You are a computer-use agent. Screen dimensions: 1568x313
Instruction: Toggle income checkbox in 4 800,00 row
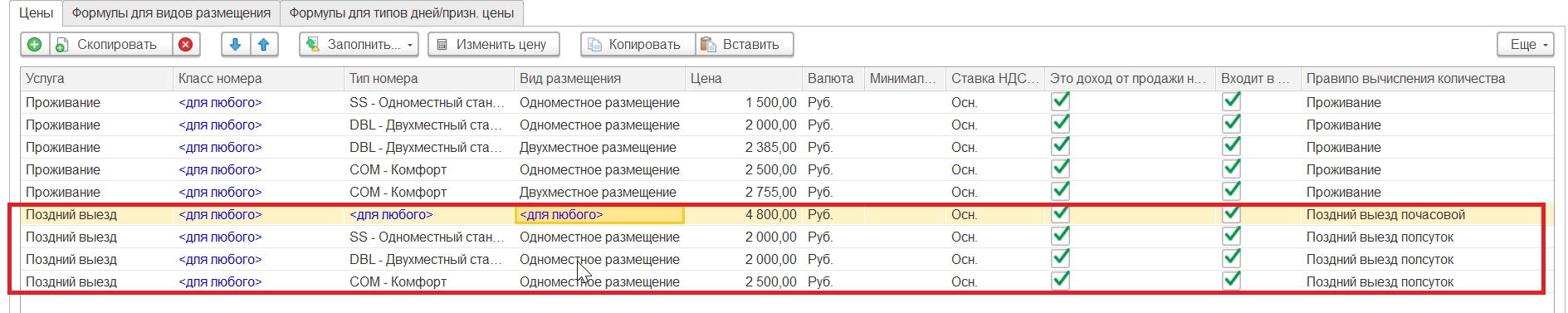[1060, 213]
